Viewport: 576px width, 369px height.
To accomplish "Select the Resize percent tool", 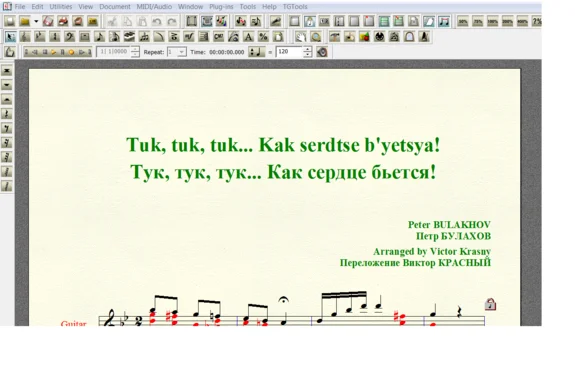I will pyautogui.click(x=263, y=37).
